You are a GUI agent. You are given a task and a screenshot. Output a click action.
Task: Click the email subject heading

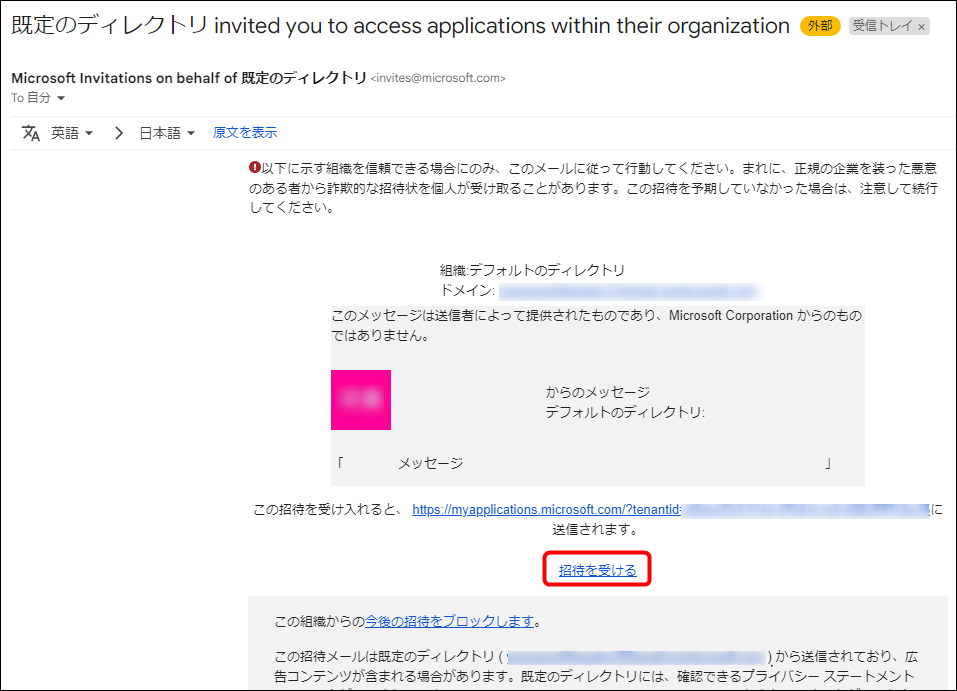400,26
